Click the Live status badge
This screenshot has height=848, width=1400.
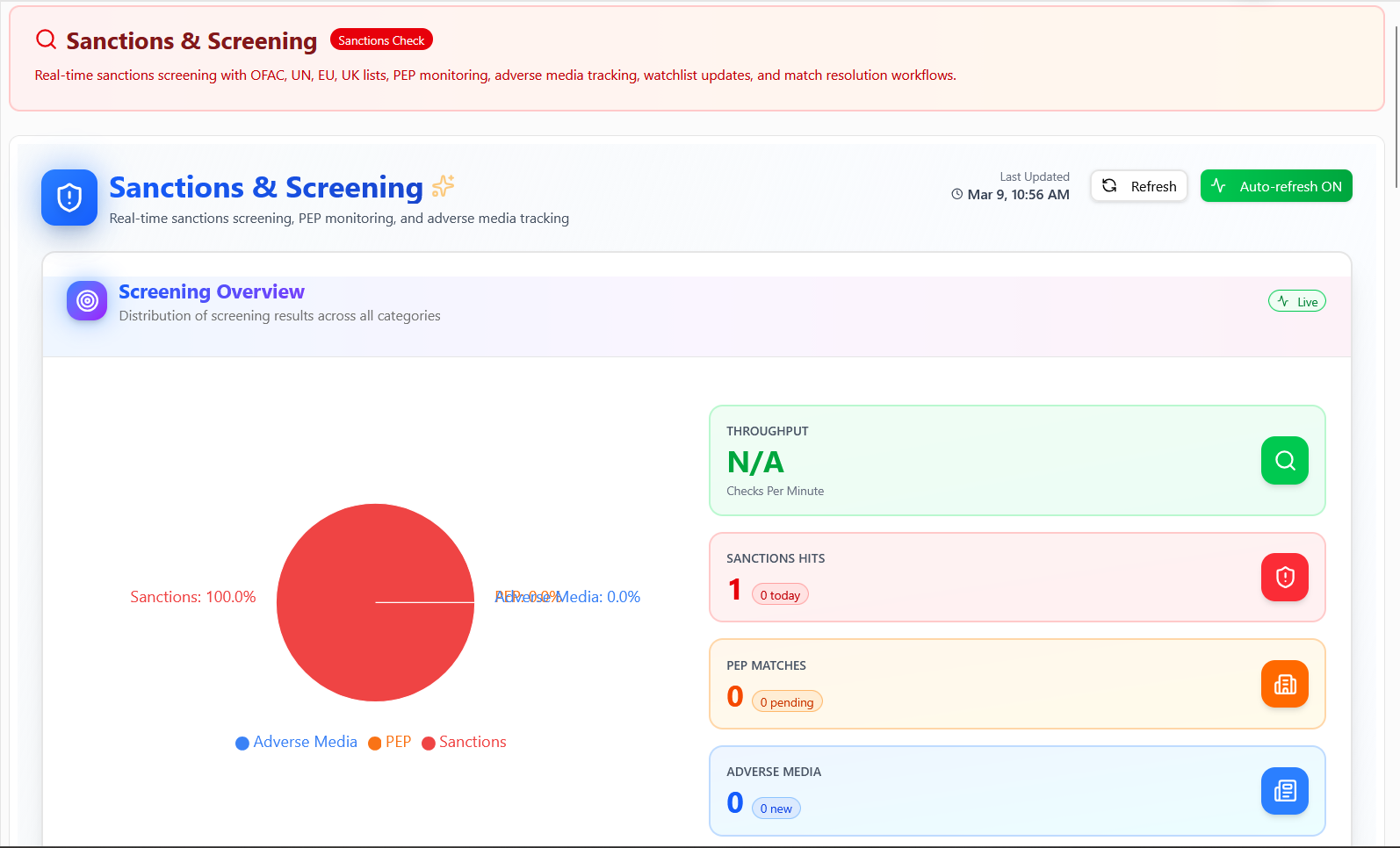[x=1296, y=302]
